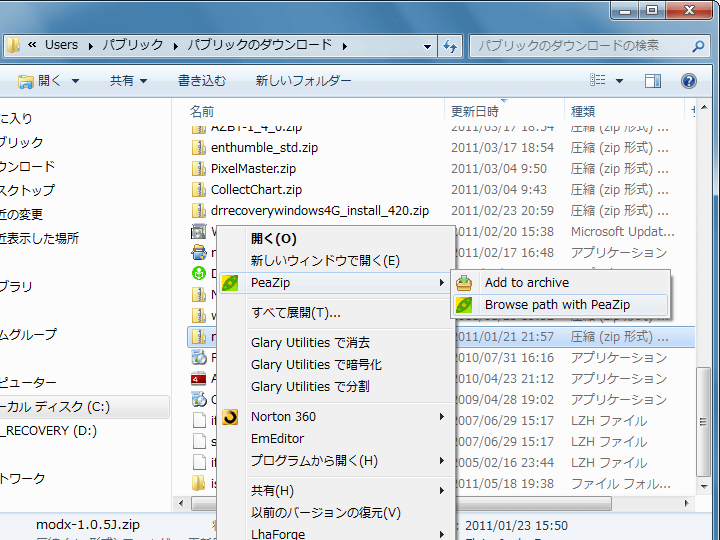
Task: Select drrecoverywindows4G_install_420.zip file name
Action: 320,211
